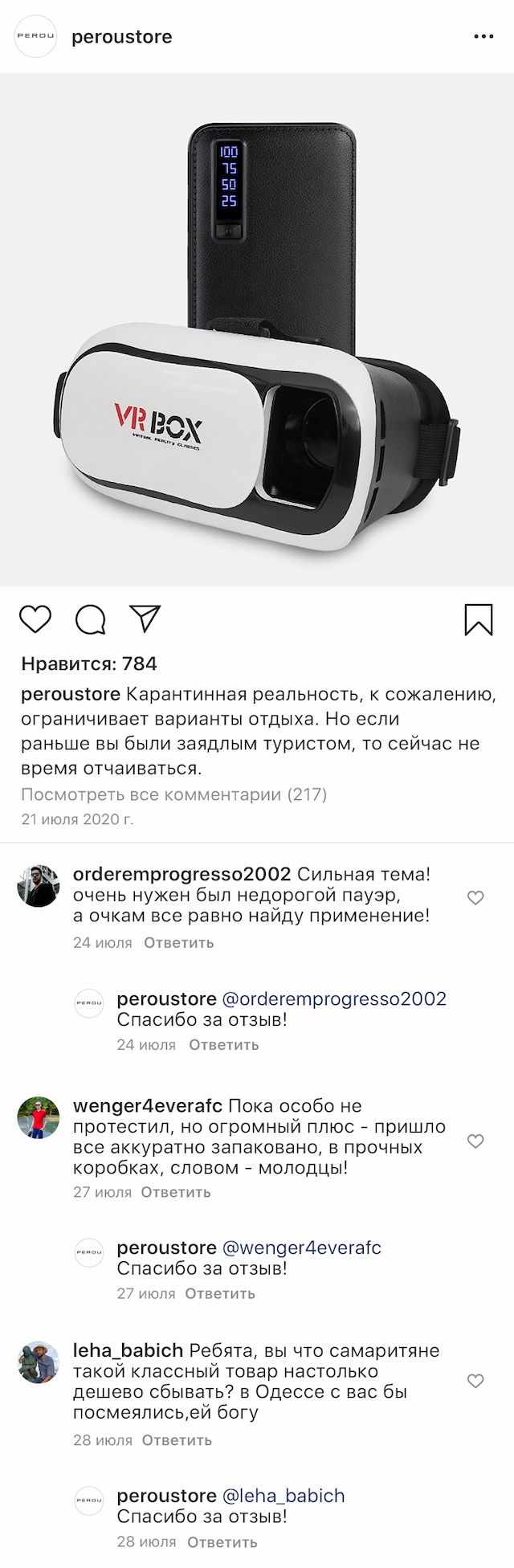
Task: Reply to orderemprogresso2002's comment
Action: pyautogui.click(x=179, y=942)
